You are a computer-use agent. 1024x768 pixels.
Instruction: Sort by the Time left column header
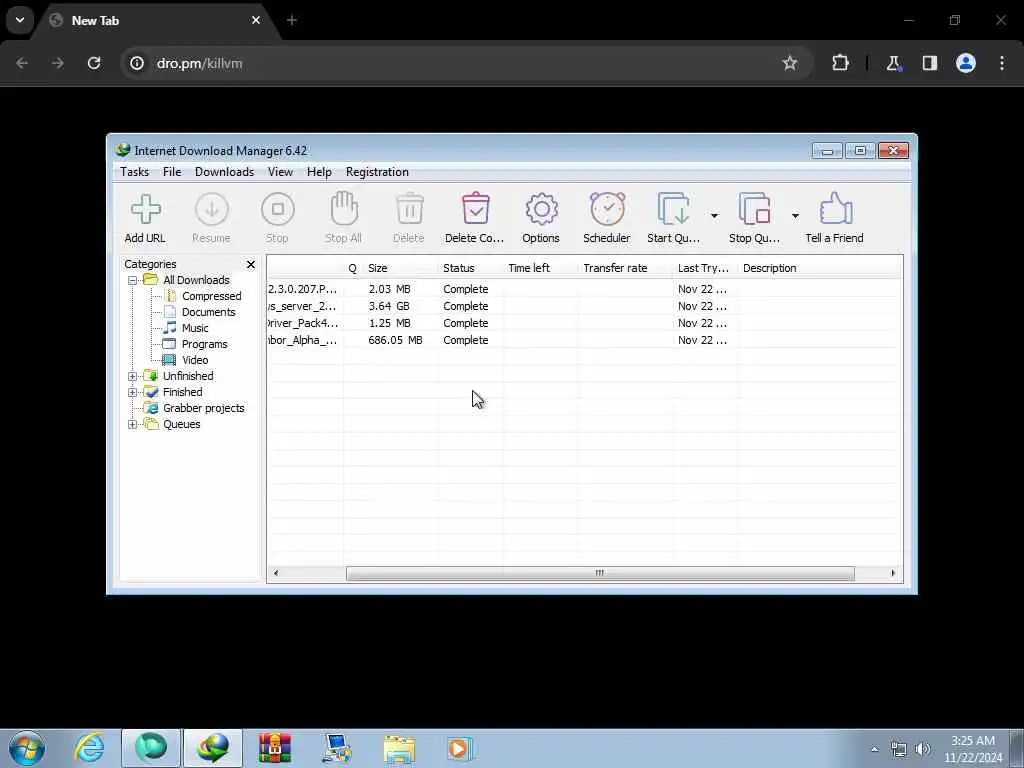pyautogui.click(x=541, y=268)
